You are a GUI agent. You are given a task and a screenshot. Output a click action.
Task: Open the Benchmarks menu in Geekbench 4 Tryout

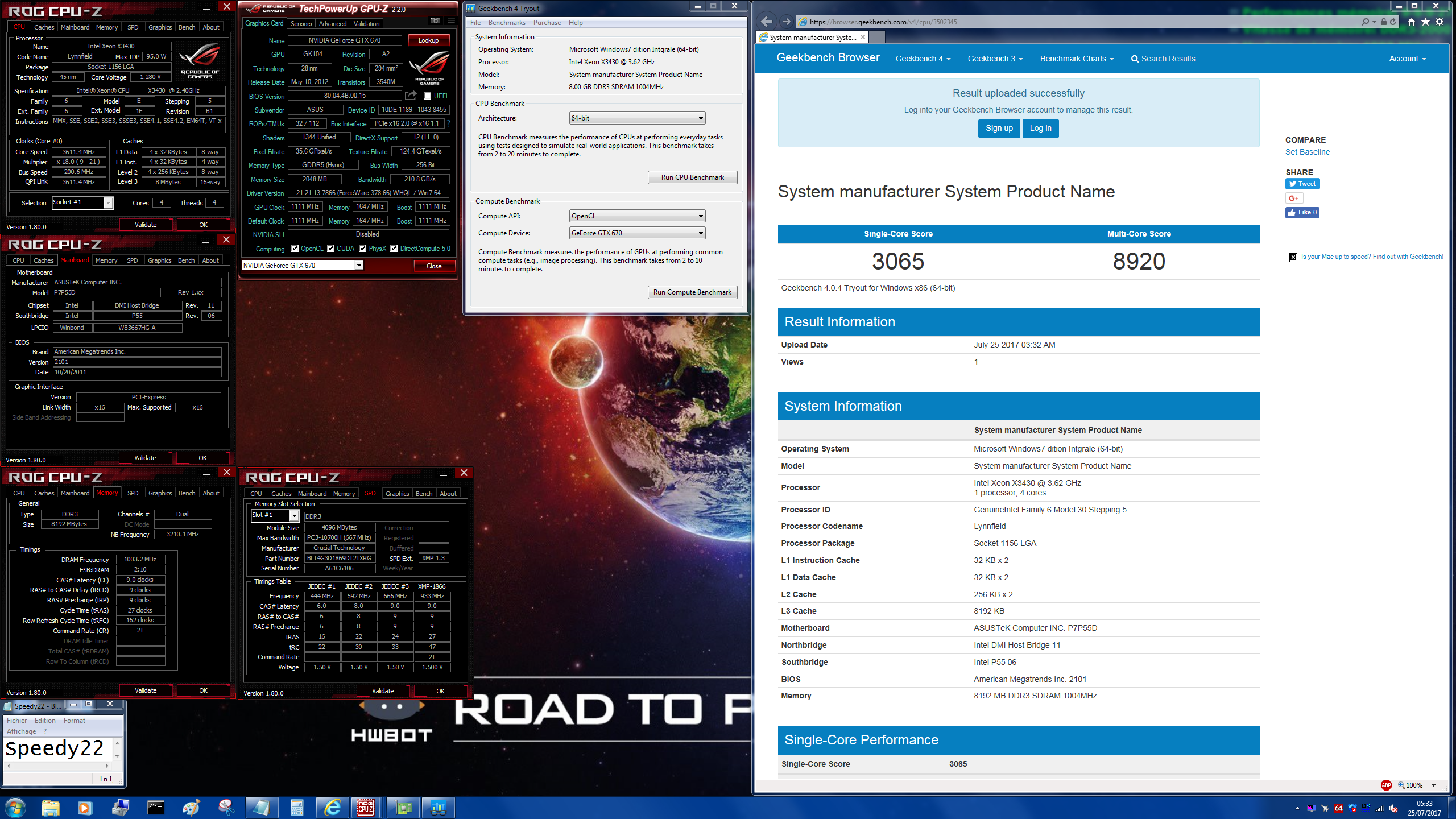click(x=507, y=23)
